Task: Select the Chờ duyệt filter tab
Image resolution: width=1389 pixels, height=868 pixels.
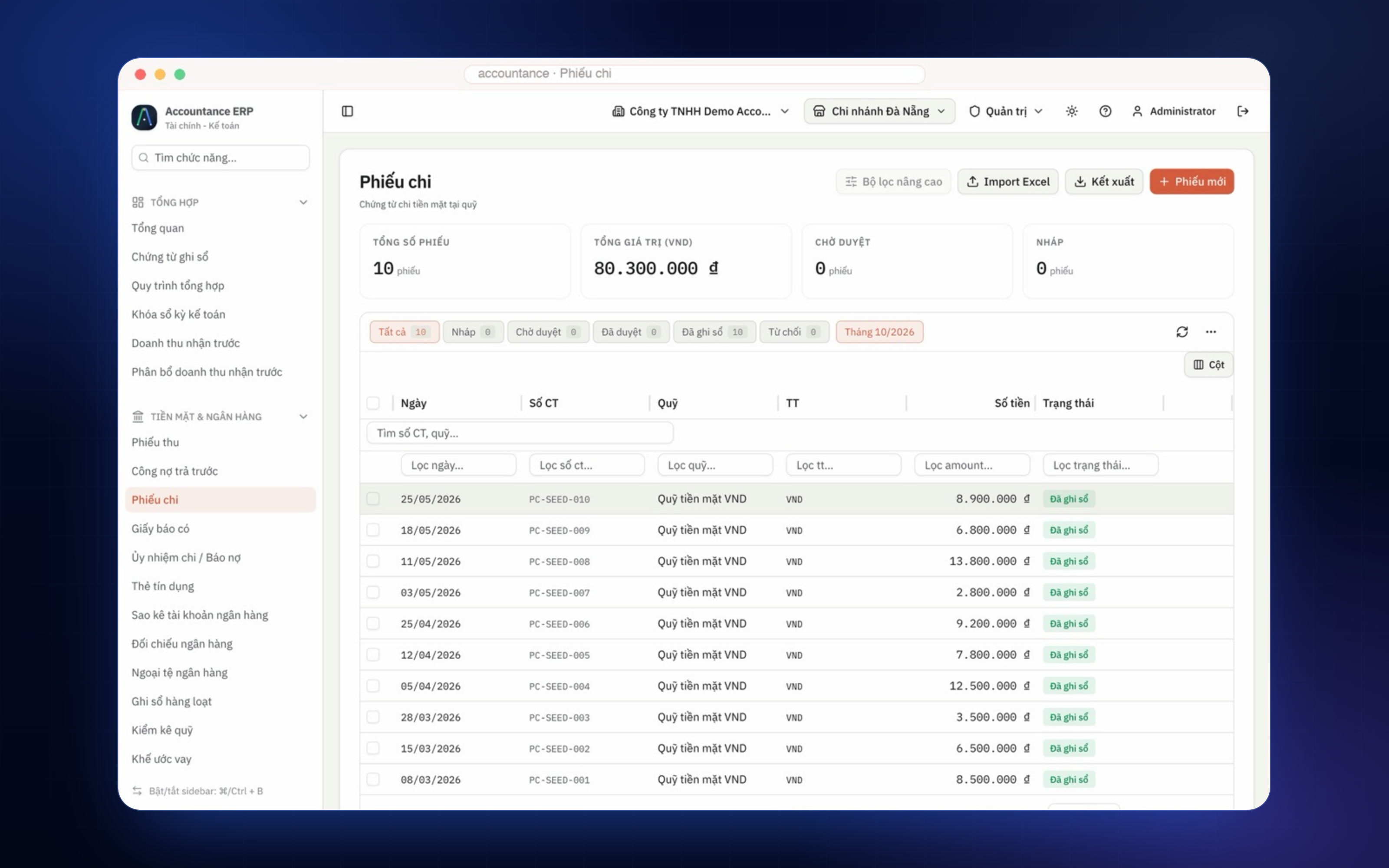Action: [548, 332]
